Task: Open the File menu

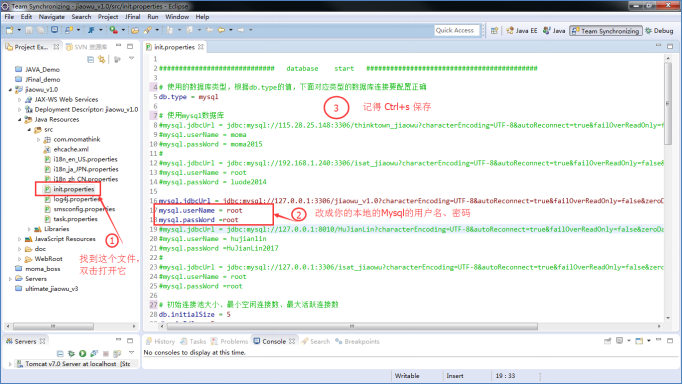Action: (9, 17)
